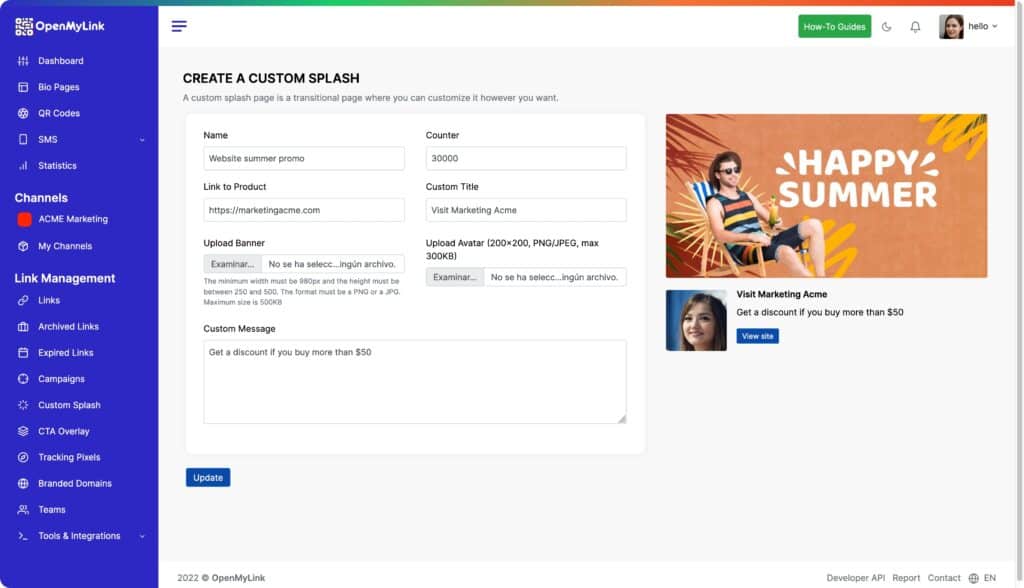
Task: Click the CTA Overlay layers icon
Action: tap(24, 431)
